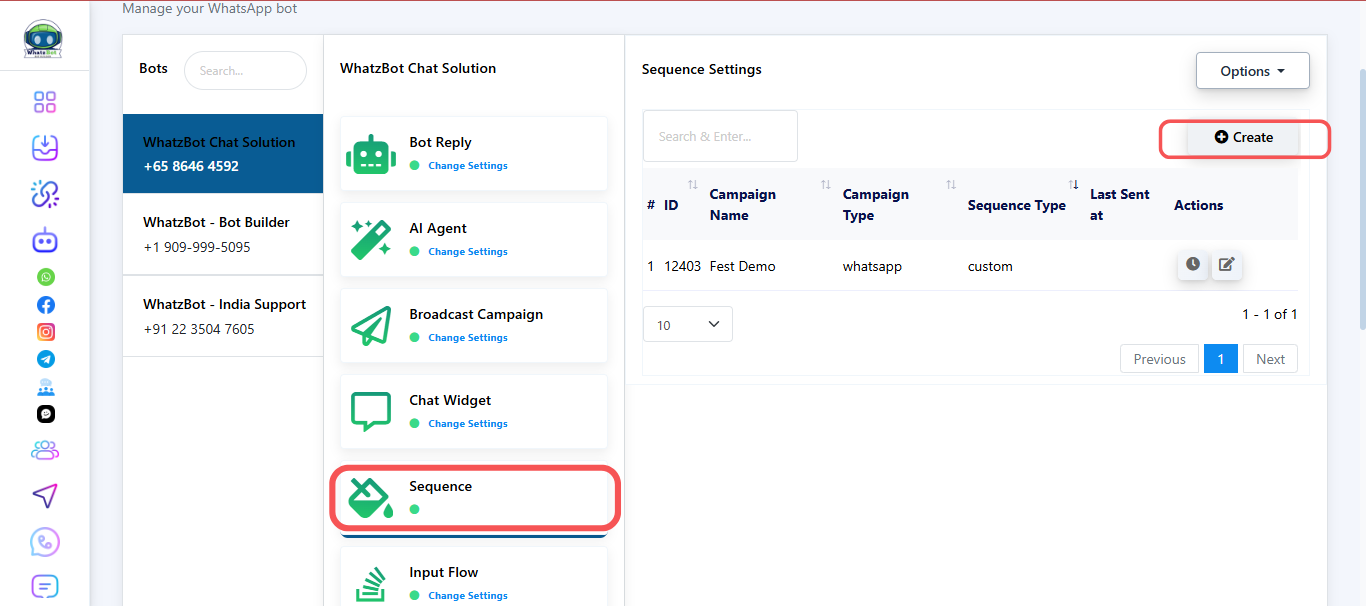This screenshot has height=606, width=1366.
Task: Select the Instagram icon in sidebar
Action: tap(46, 332)
